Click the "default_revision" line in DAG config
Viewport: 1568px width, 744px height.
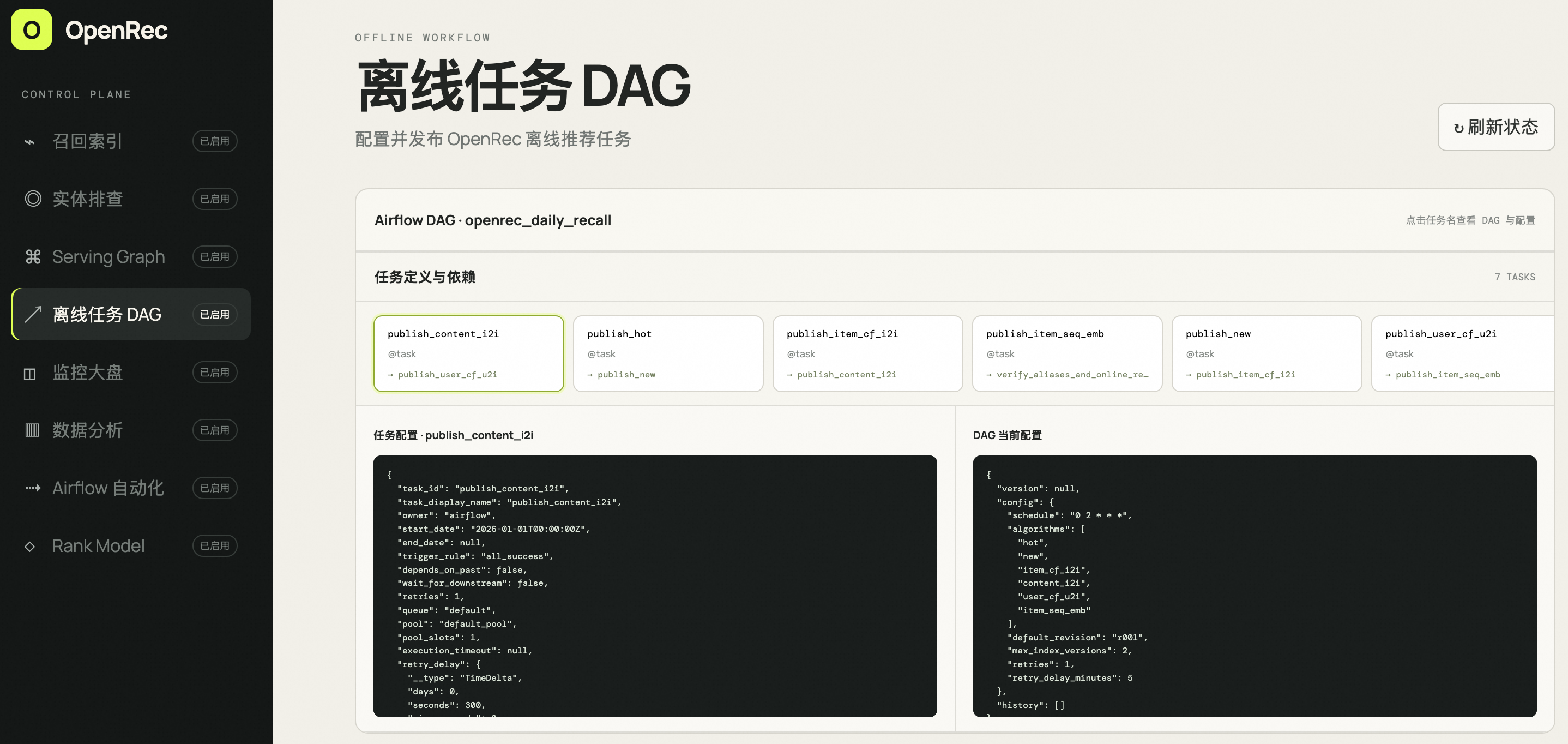click(1077, 638)
